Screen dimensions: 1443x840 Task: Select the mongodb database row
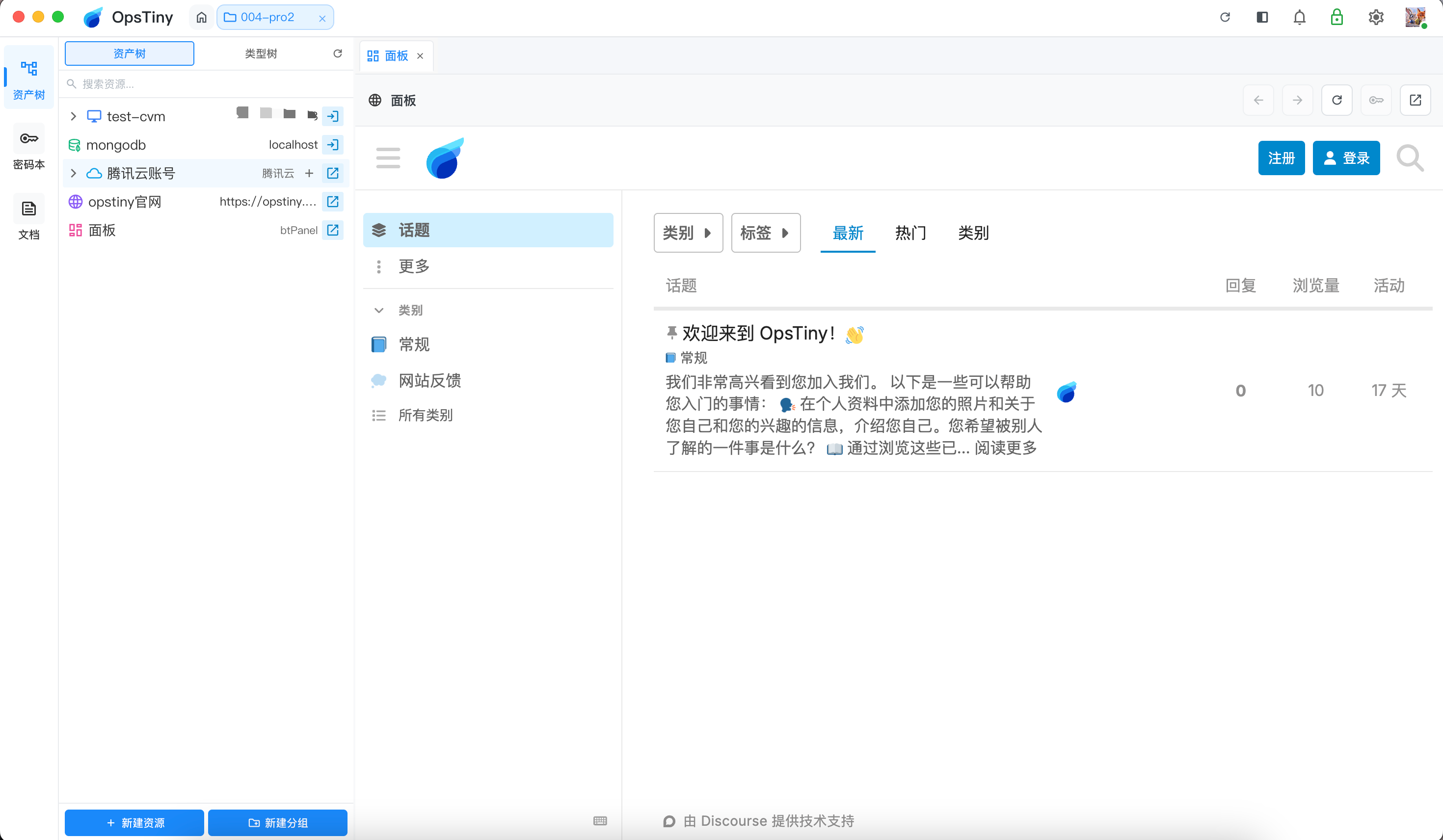[206, 145]
